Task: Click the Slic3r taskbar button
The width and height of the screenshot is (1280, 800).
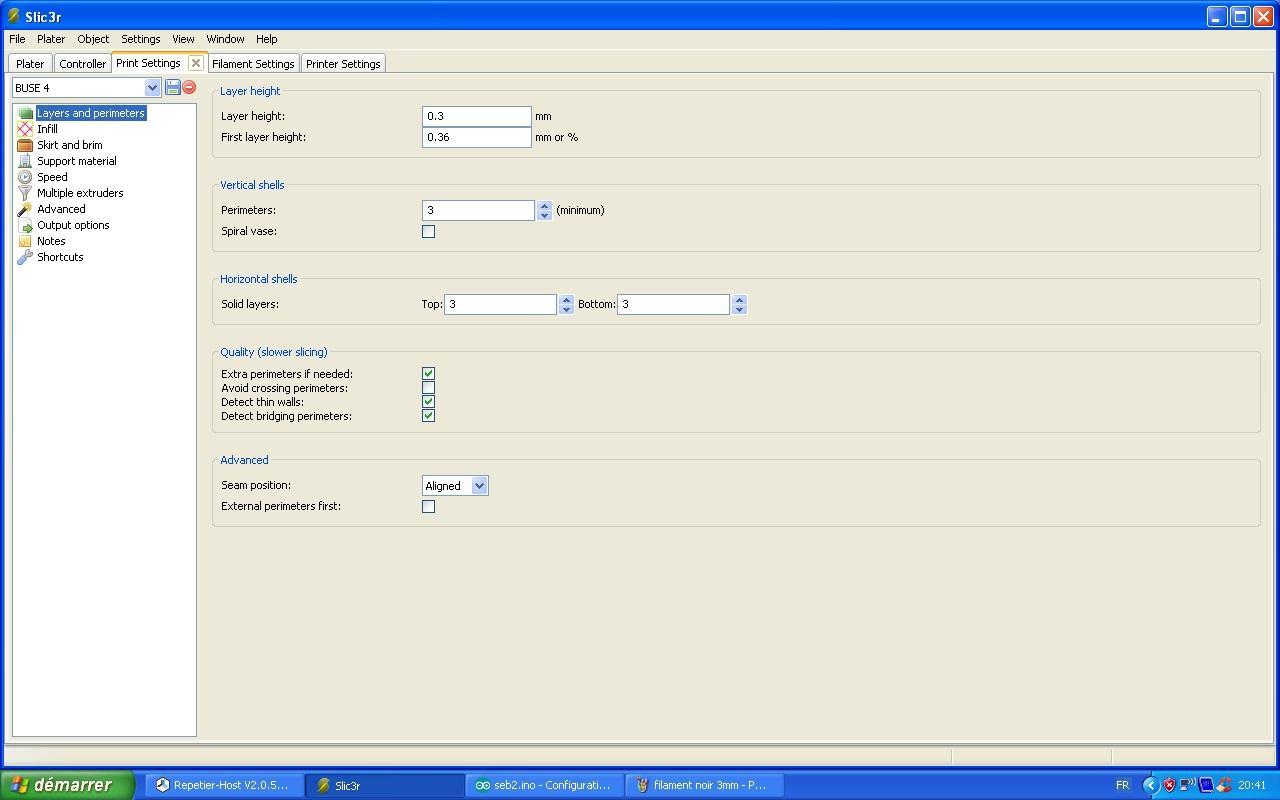Action: [385, 785]
